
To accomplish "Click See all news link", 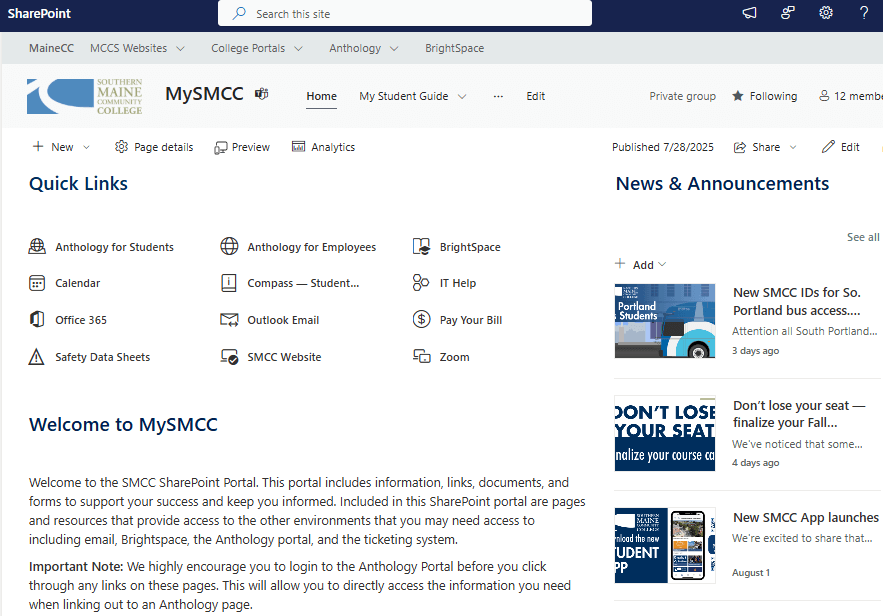I will click(x=863, y=237).
